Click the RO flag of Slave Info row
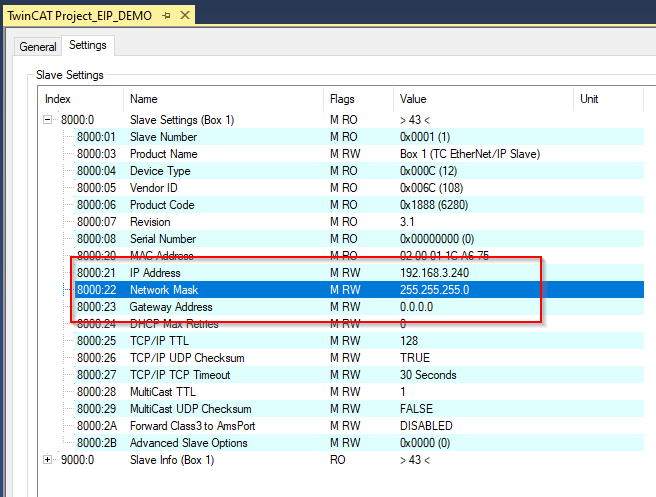The image size is (656, 497). (338, 460)
